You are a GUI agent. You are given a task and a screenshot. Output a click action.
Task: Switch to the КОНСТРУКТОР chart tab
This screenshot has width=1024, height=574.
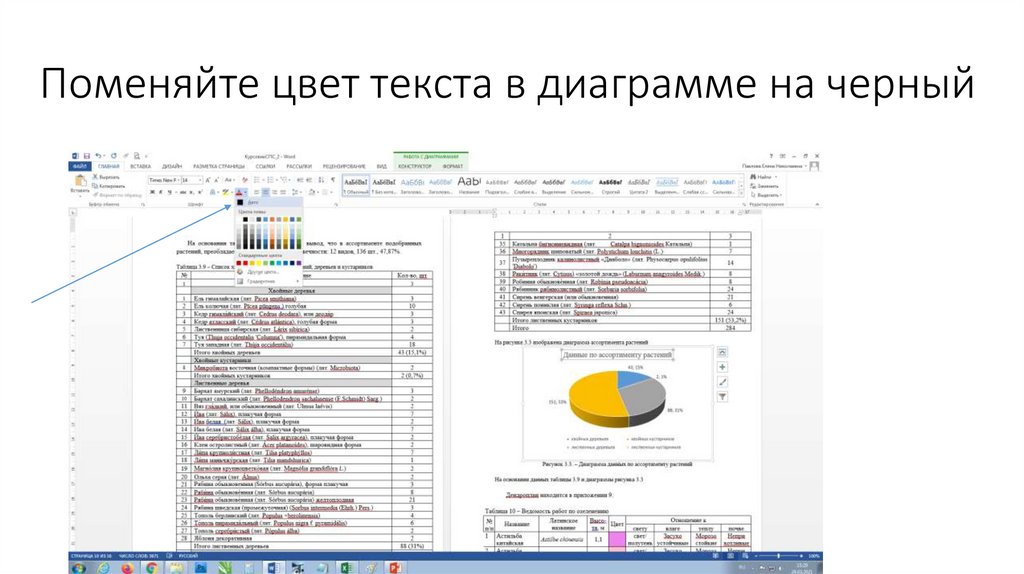click(415, 167)
